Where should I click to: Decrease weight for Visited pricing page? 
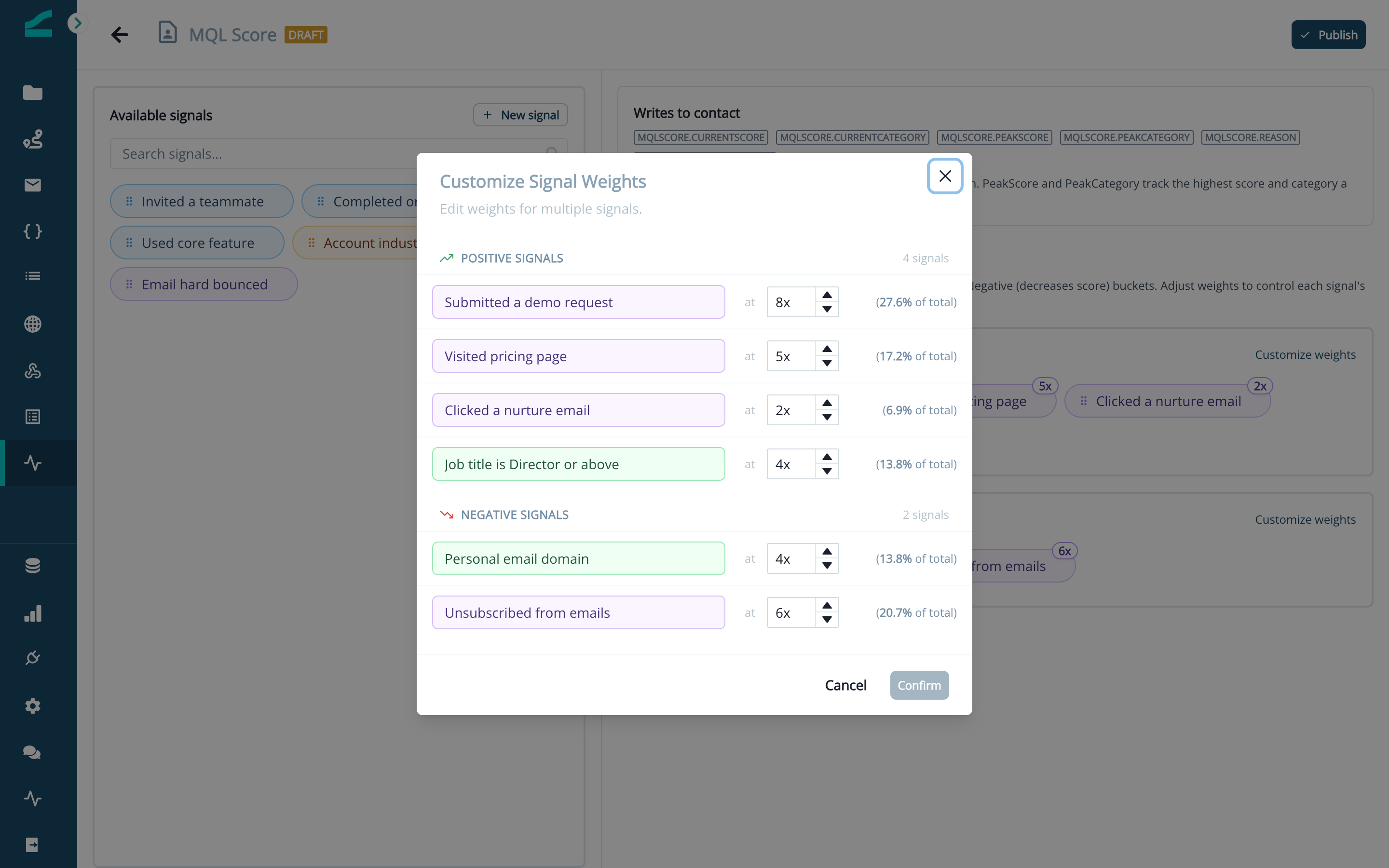click(x=827, y=363)
